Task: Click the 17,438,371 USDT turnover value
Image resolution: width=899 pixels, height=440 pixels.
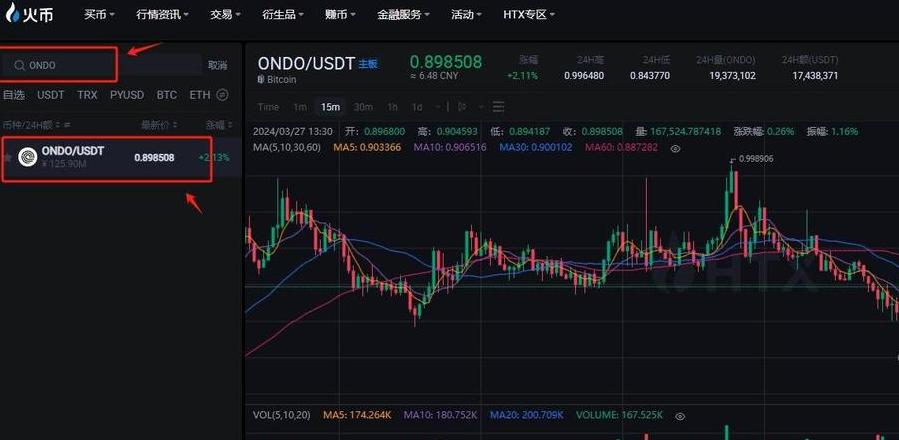Action: (815, 76)
